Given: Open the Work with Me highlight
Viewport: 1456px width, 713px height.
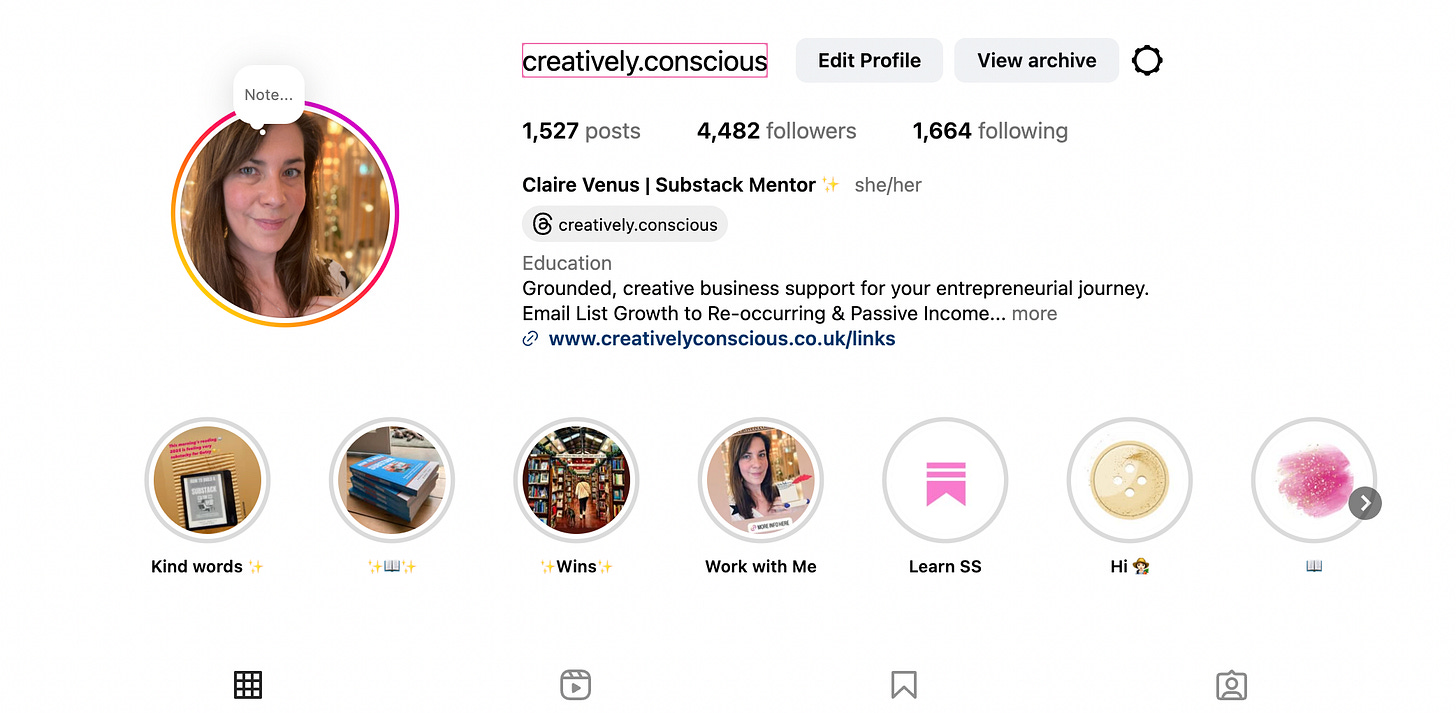Looking at the screenshot, I should click(x=761, y=480).
